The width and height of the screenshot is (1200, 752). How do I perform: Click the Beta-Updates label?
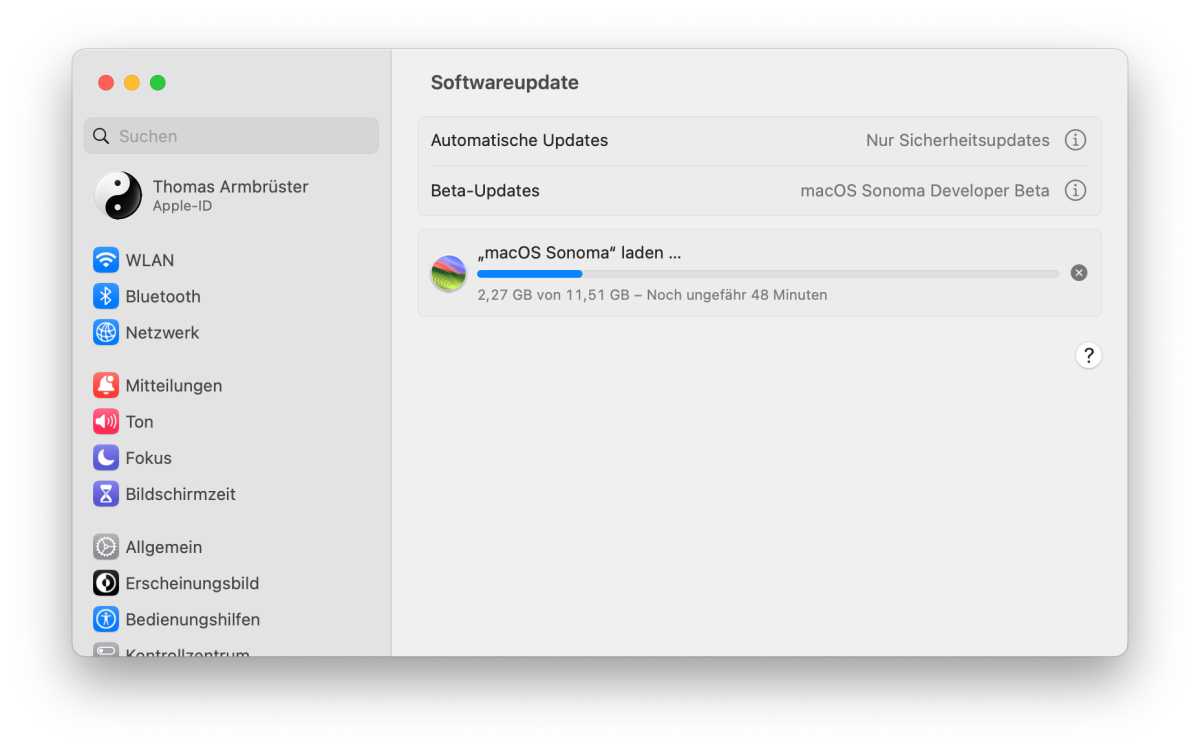click(485, 190)
